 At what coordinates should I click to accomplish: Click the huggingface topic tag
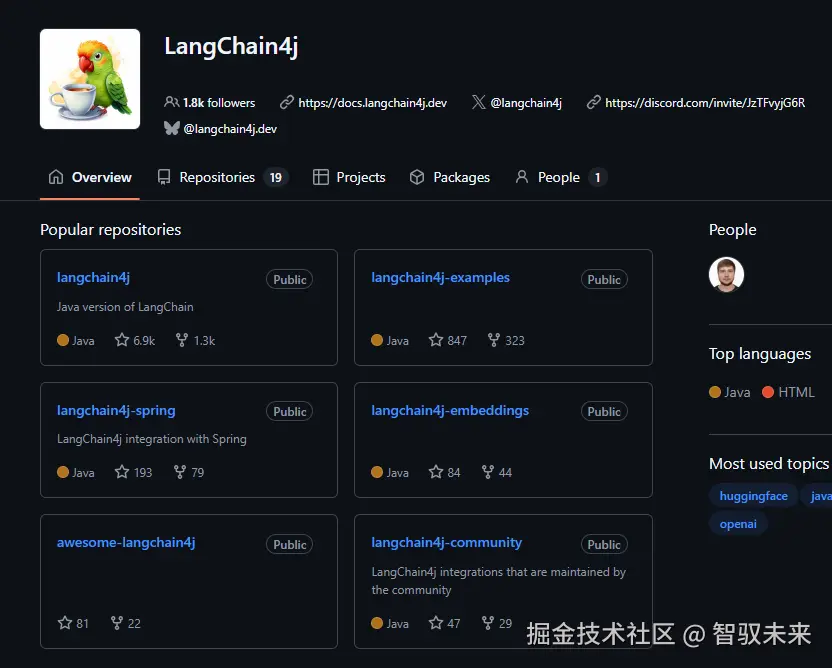click(753, 495)
